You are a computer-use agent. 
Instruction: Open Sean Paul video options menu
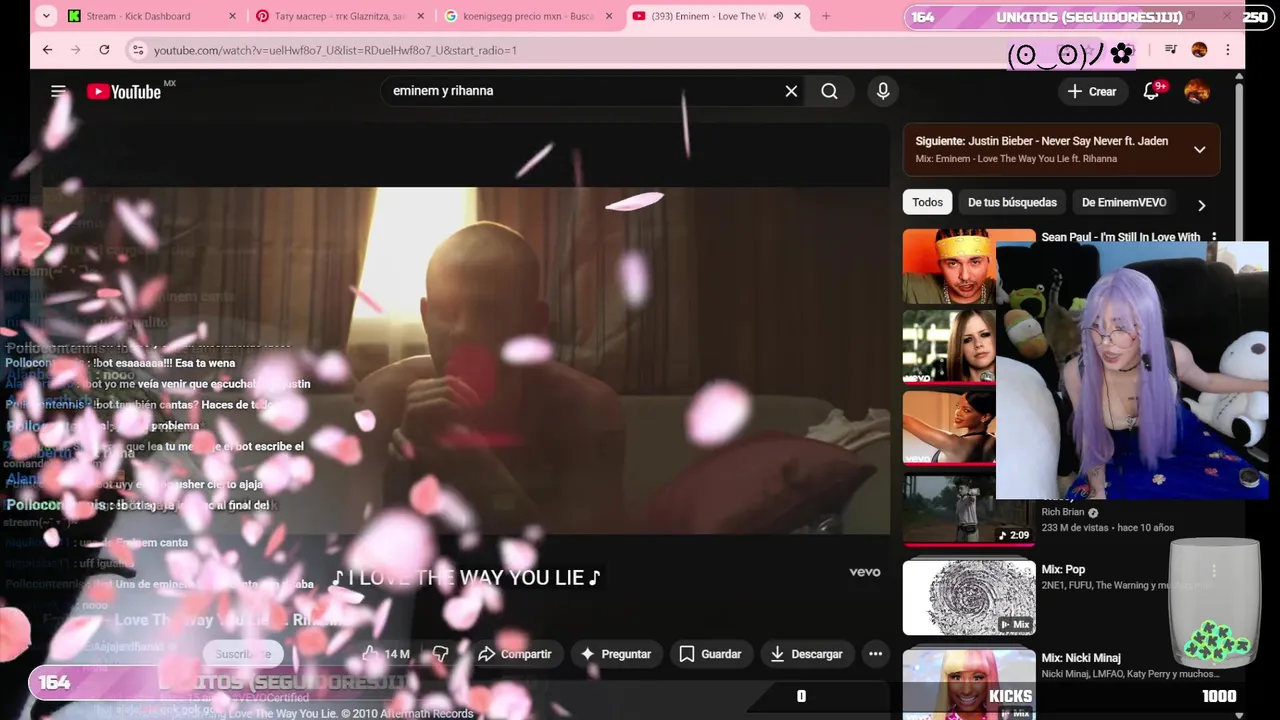[x=1214, y=238]
